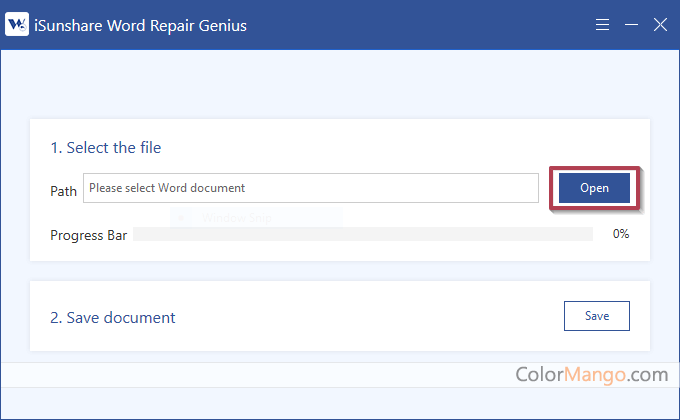Viewport: 680px width, 420px height.
Task: Click the "Path" label
Action: (63, 190)
